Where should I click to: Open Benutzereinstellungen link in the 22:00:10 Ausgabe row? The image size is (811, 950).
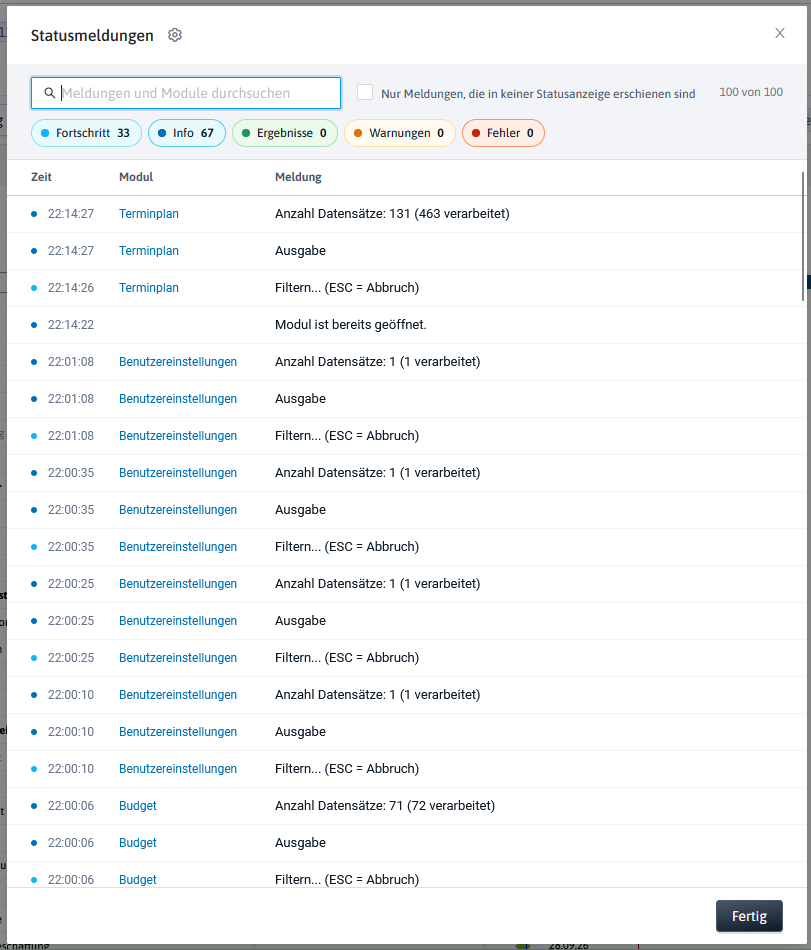tap(177, 731)
